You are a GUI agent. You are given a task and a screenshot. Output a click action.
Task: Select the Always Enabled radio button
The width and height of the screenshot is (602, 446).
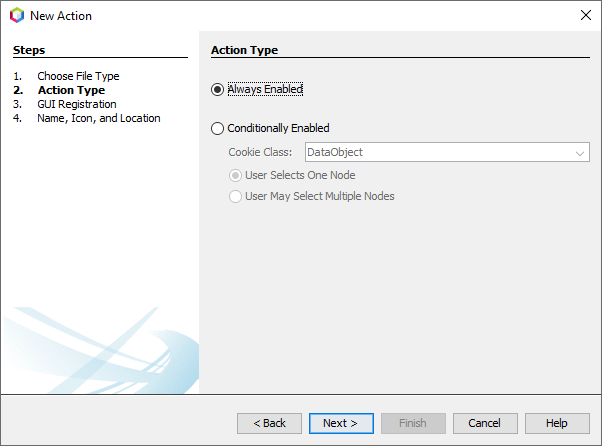point(218,89)
